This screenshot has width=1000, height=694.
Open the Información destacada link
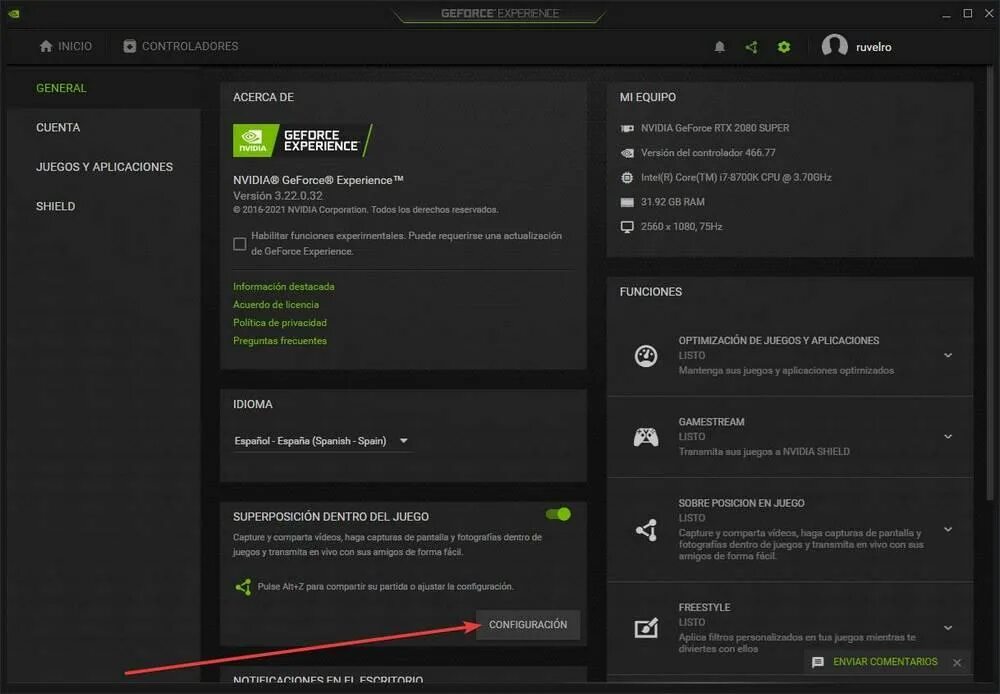(284, 287)
